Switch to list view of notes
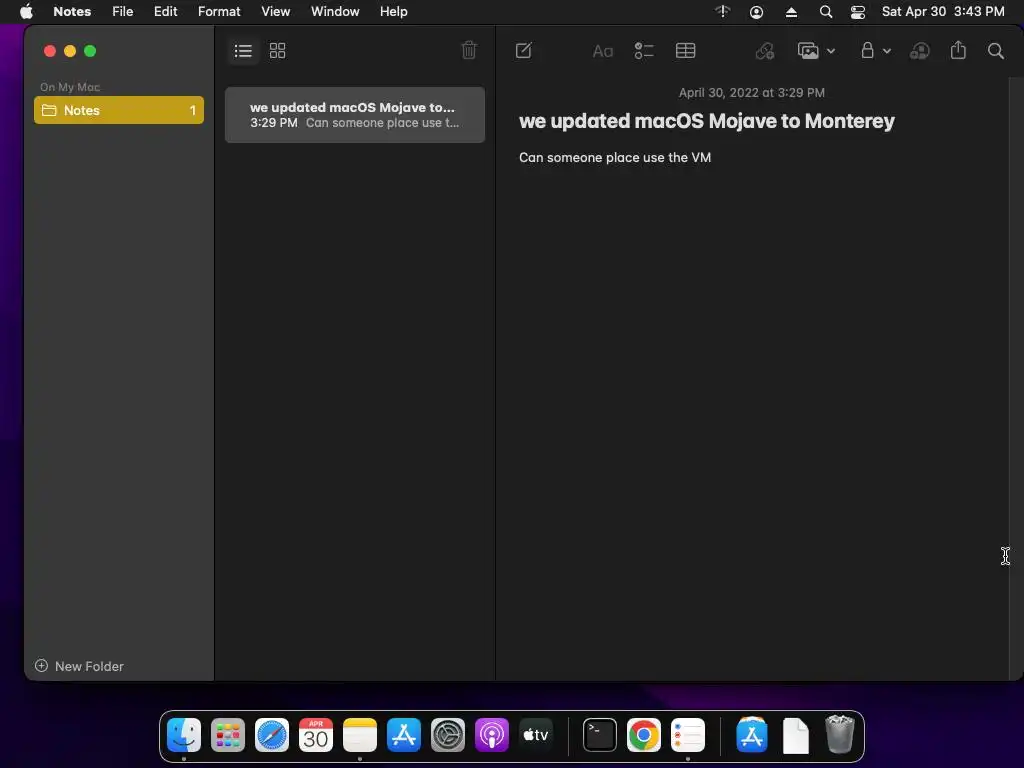The height and width of the screenshot is (768, 1024). point(243,51)
